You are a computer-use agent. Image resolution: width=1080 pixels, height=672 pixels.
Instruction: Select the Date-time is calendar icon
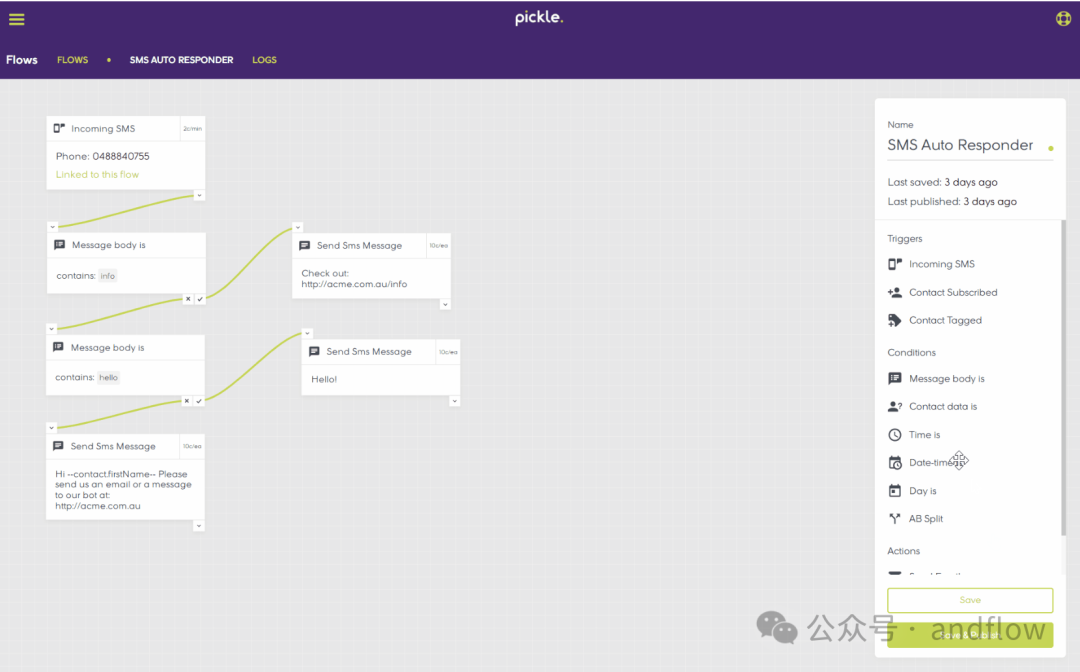coord(895,463)
